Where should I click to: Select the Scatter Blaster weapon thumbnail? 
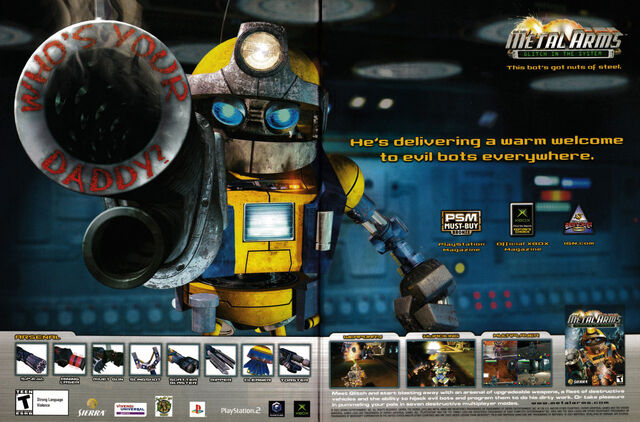coord(183,359)
